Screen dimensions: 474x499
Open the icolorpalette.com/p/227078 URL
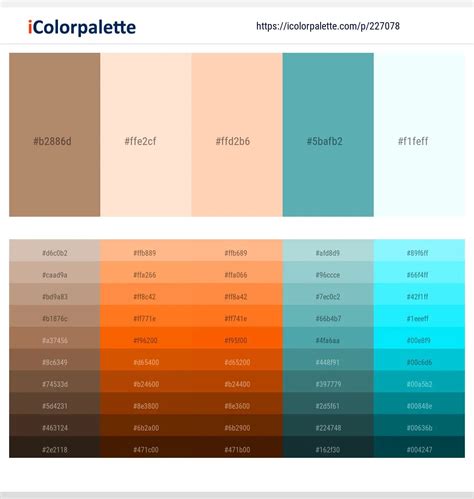(x=328, y=26)
